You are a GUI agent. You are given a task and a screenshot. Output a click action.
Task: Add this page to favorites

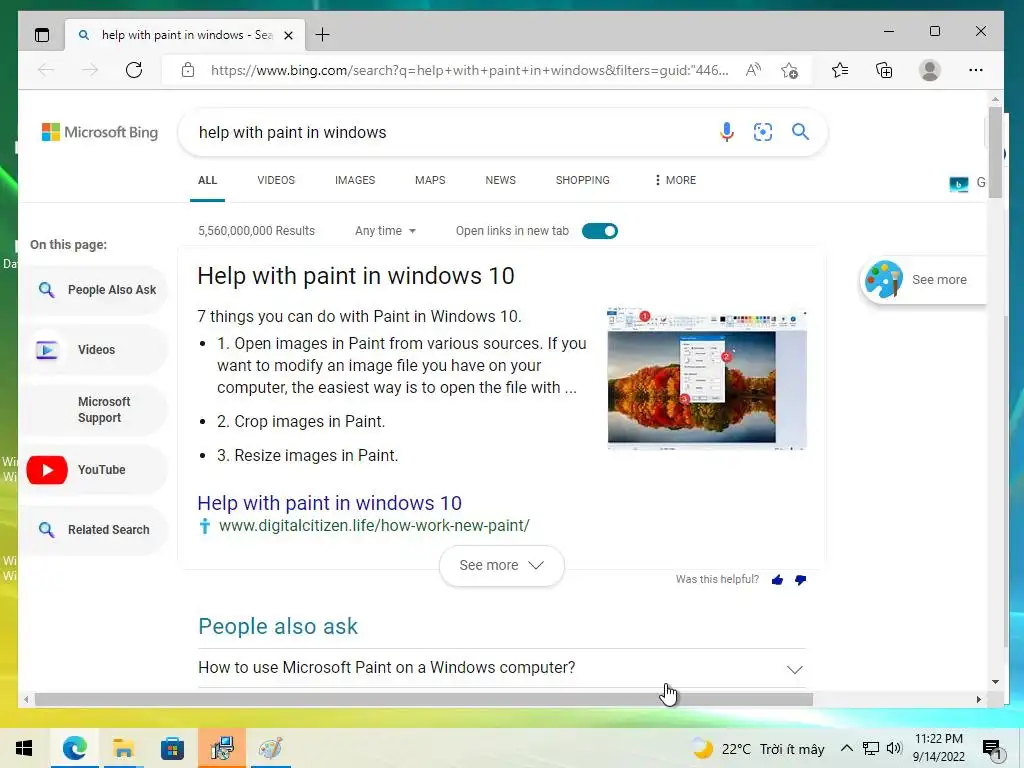[x=790, y=70]
